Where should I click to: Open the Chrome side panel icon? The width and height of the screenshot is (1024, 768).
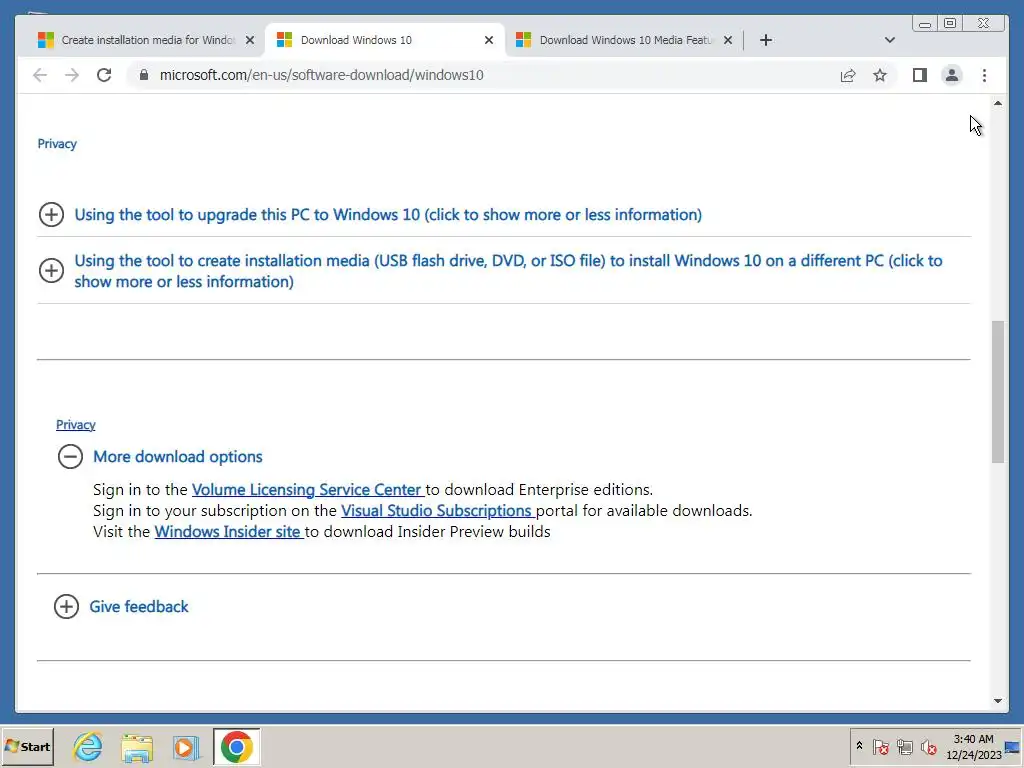[x=920, y=75]
